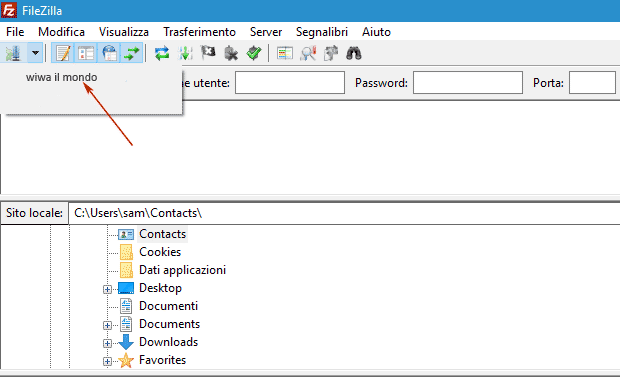This screenshot has height=377, width=620.
Task: Click the cancel current operation icon
Action: point(208,53)
